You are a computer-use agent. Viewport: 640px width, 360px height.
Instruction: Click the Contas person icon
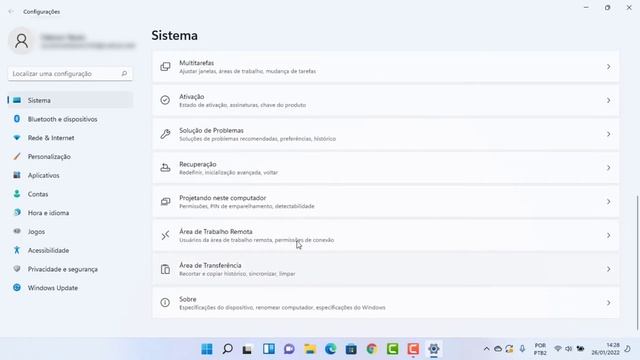(x=17, y=194)
